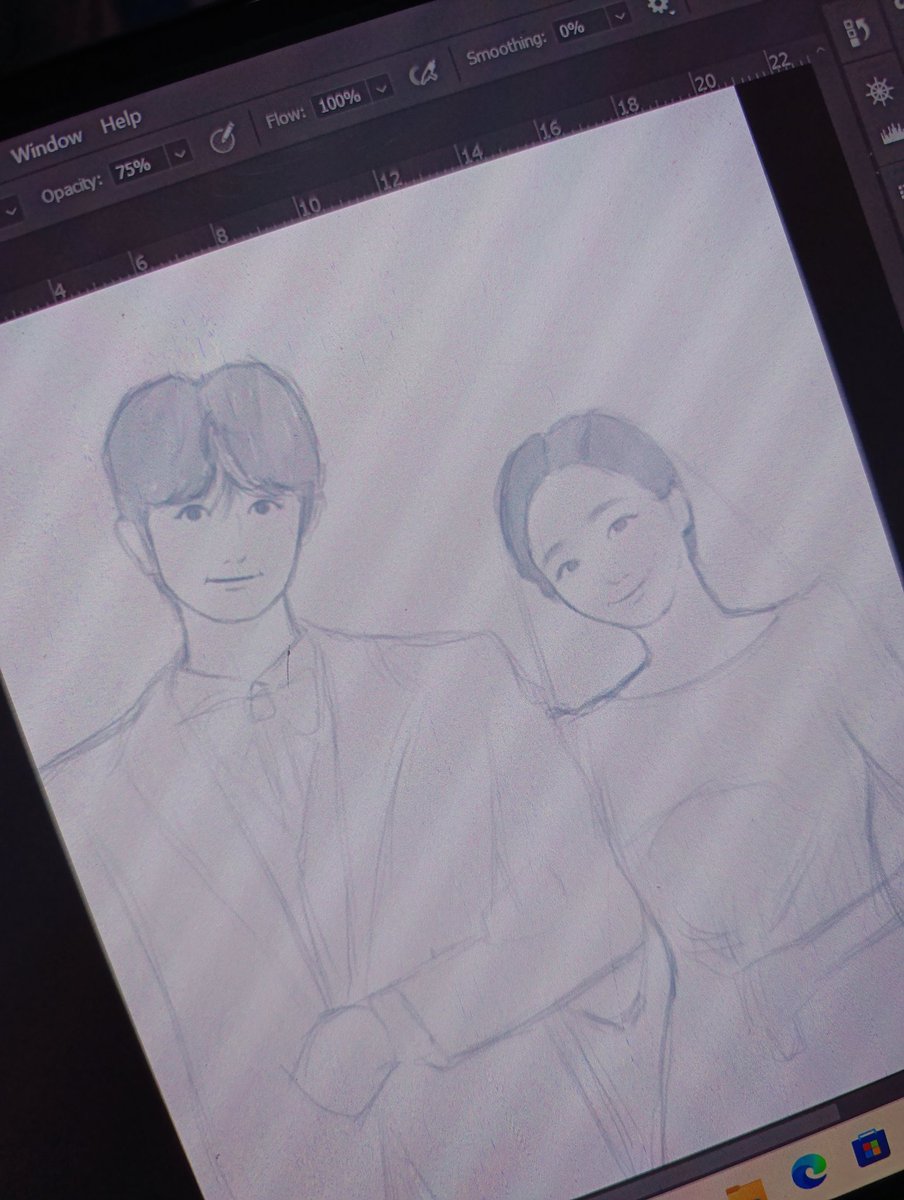Image resolution: width=904 pixels, height=1200 pixels.
Task: Open Microsoft Store from the taskbar
Action: point(870,1150)
